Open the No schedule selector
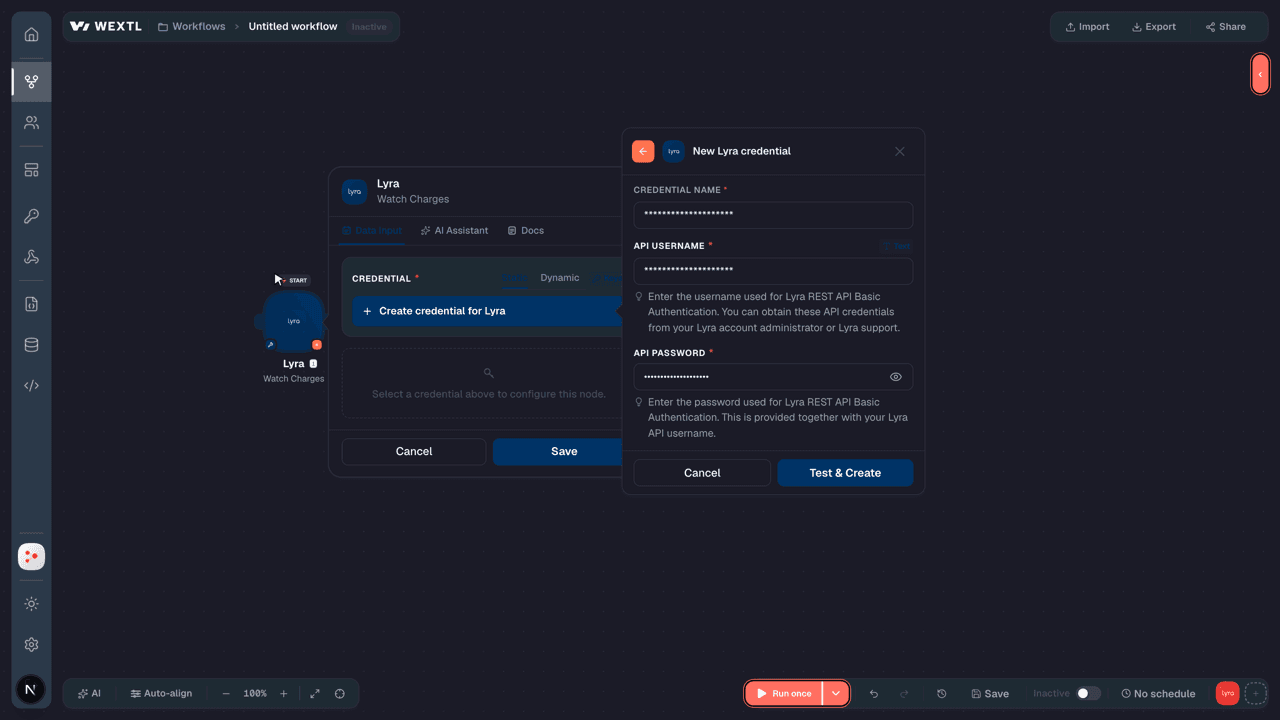 tap(1158, 694)
